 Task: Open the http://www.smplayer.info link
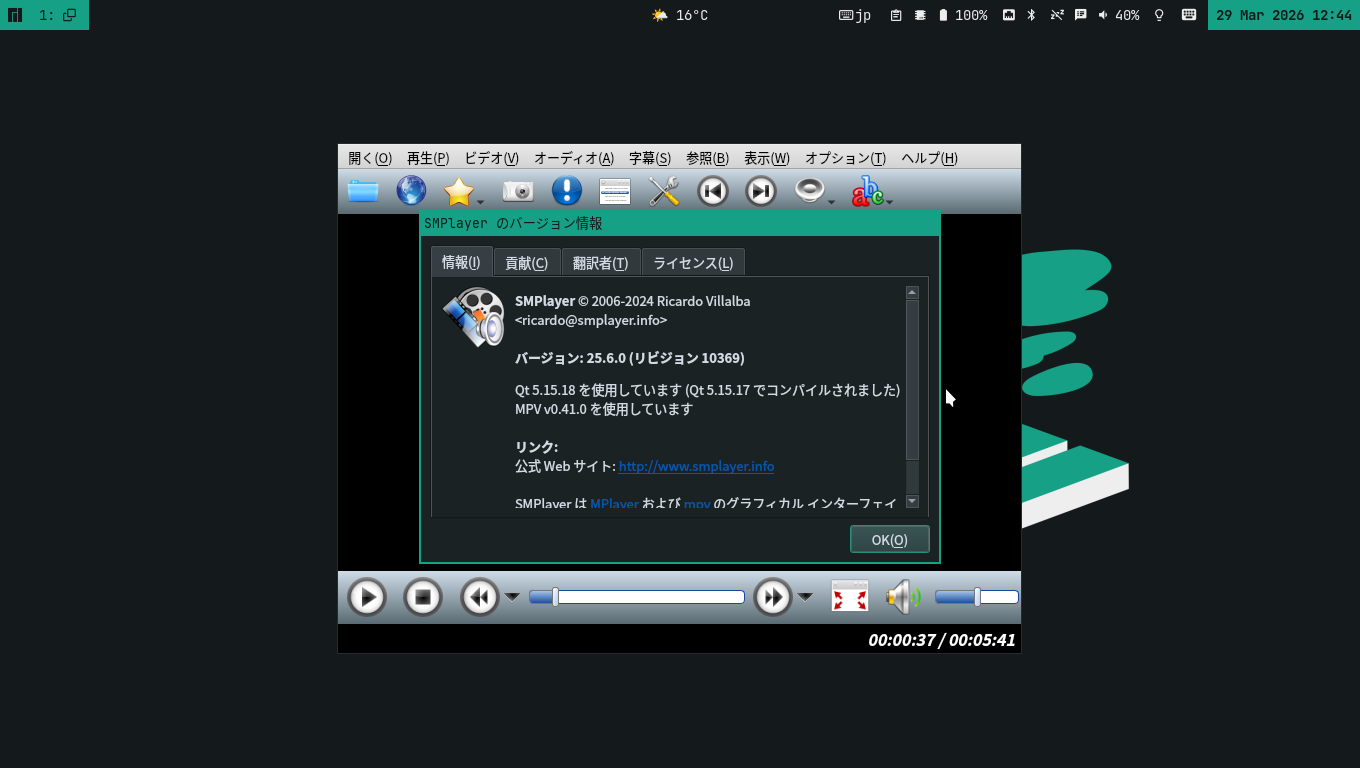[x=696, y=466]
